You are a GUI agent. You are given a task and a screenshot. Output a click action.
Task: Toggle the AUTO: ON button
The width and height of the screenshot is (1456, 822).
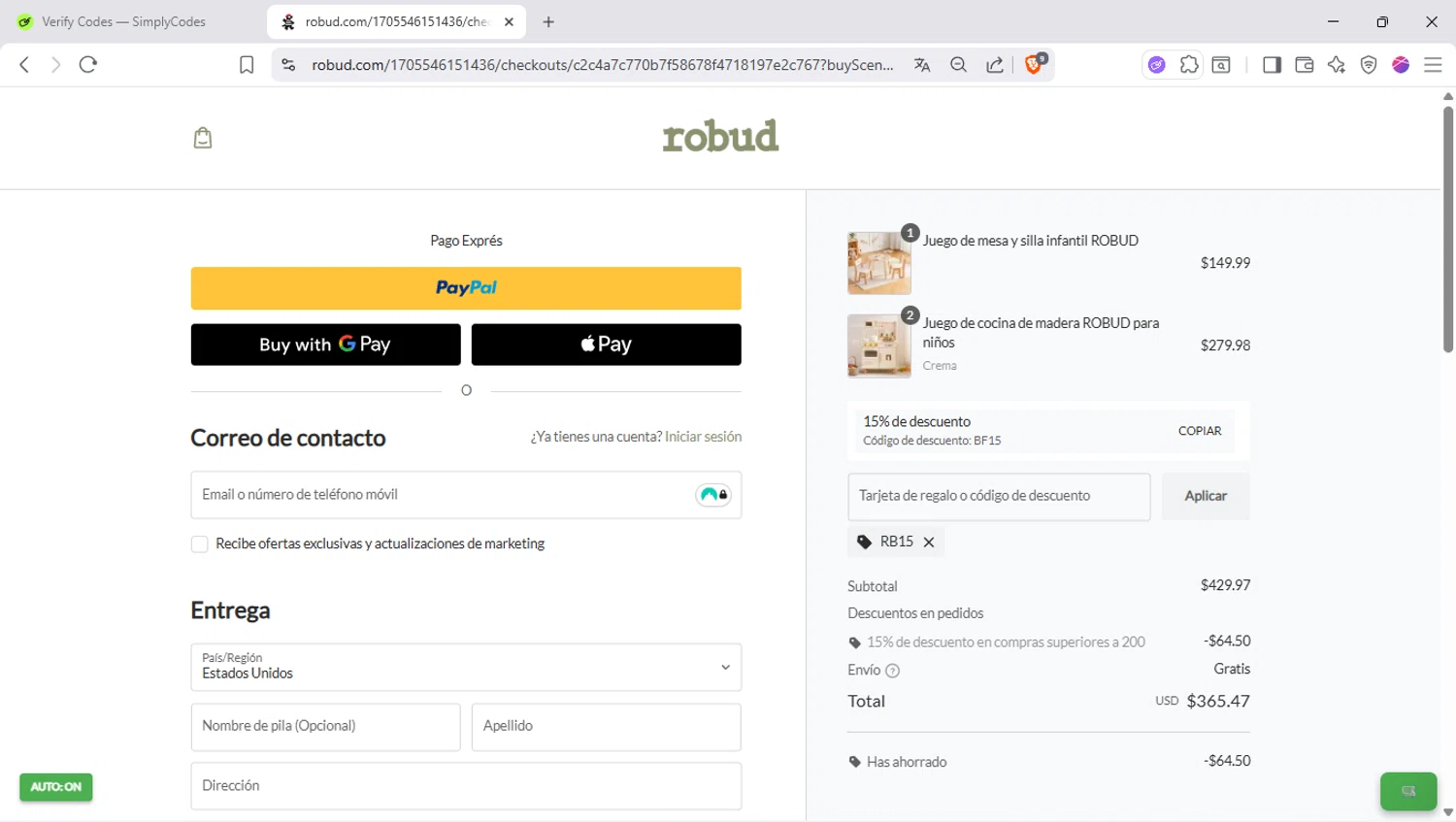point(56,787)
